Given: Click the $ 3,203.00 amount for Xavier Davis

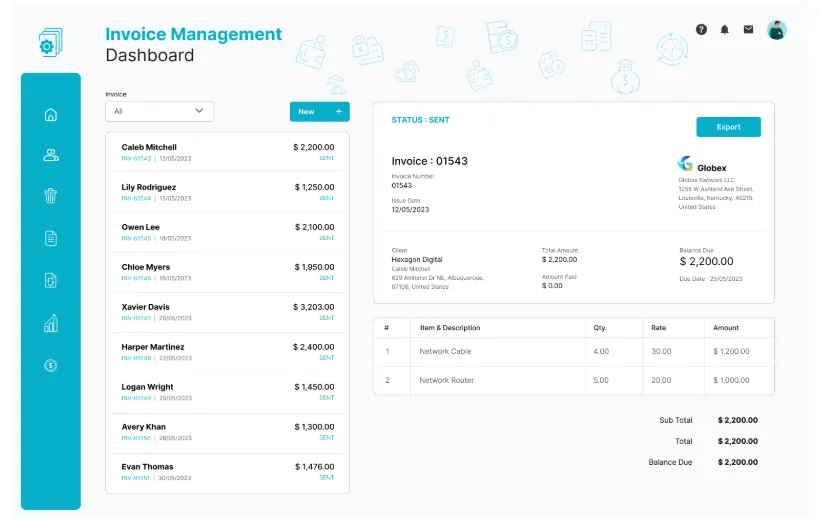Looking at the screenshot, I should tap(314, 307).
